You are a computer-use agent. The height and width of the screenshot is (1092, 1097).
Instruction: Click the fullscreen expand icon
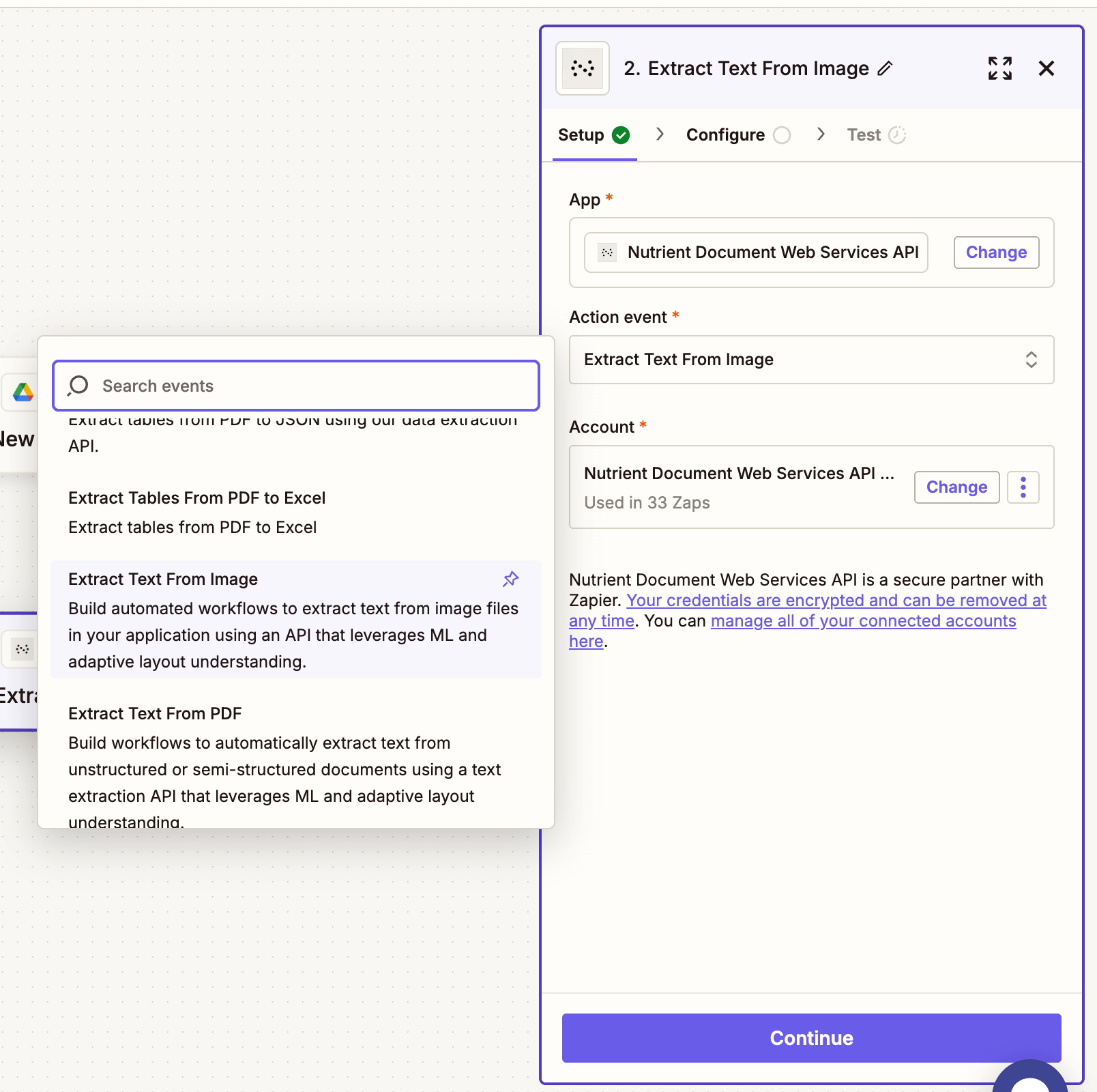[x=999, y=68]
